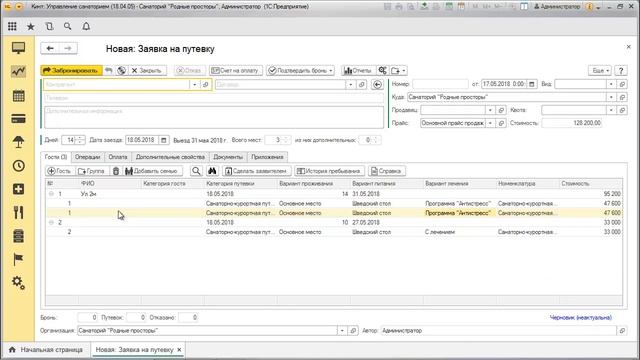This screenshot has height=360, width=640.
Task: Switch to the Дополнительные свойства tab
Action: click(170, 157)
